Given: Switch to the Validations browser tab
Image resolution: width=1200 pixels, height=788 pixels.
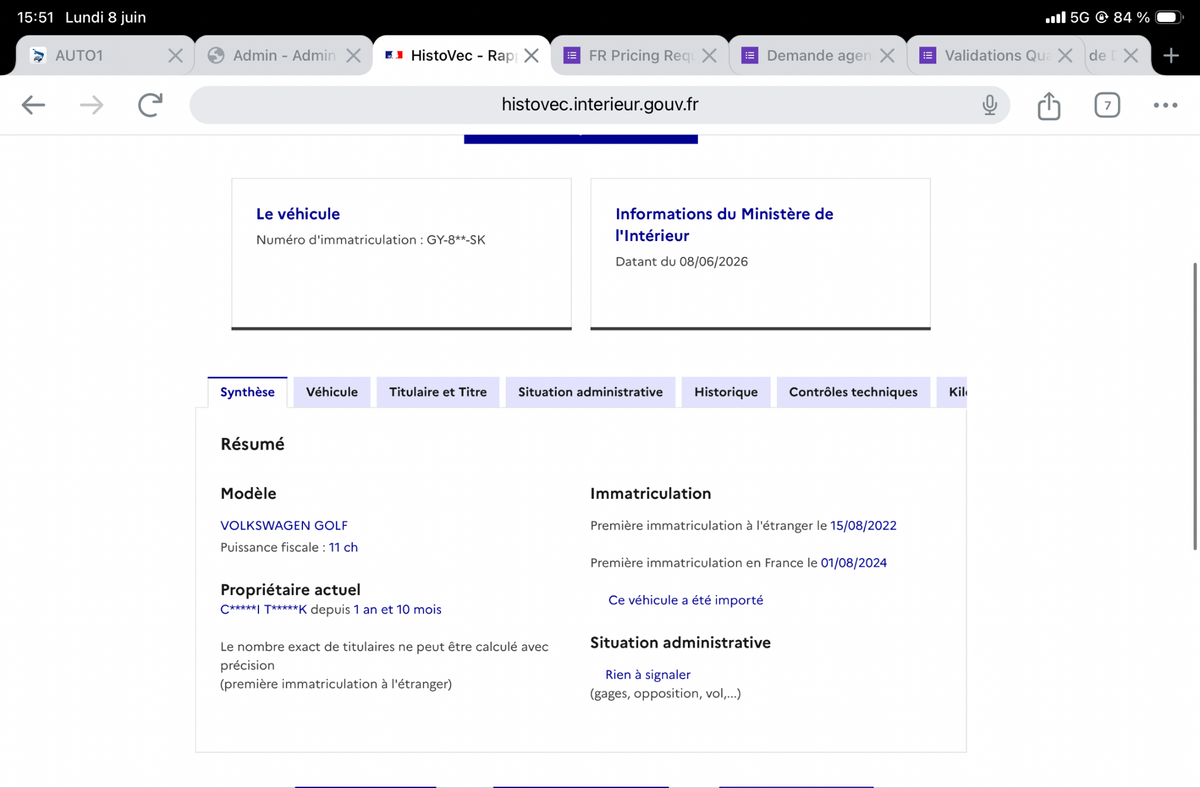Looking at the screenshot, I should pyautogui.click(x=987, y=56).
